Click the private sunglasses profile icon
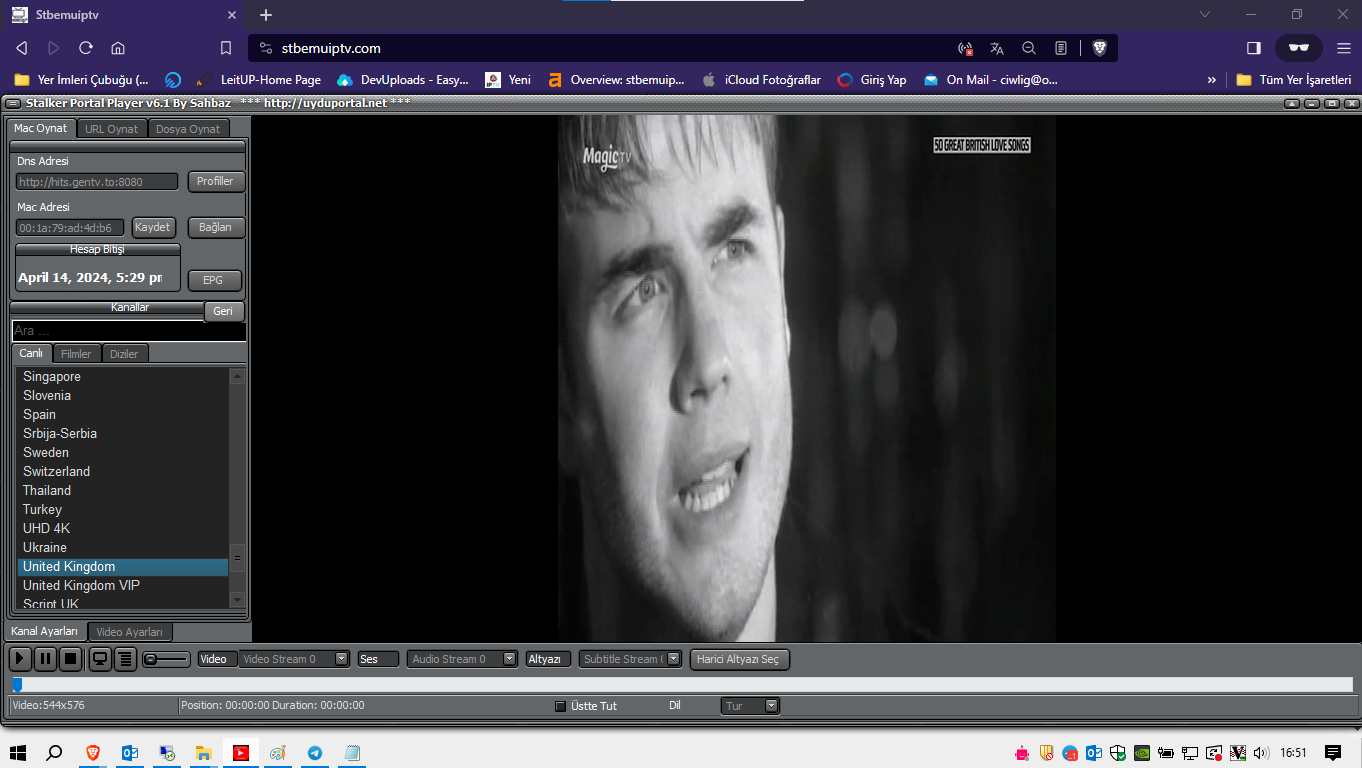Screen dimensions: 1362x768 coord(1299,48)
